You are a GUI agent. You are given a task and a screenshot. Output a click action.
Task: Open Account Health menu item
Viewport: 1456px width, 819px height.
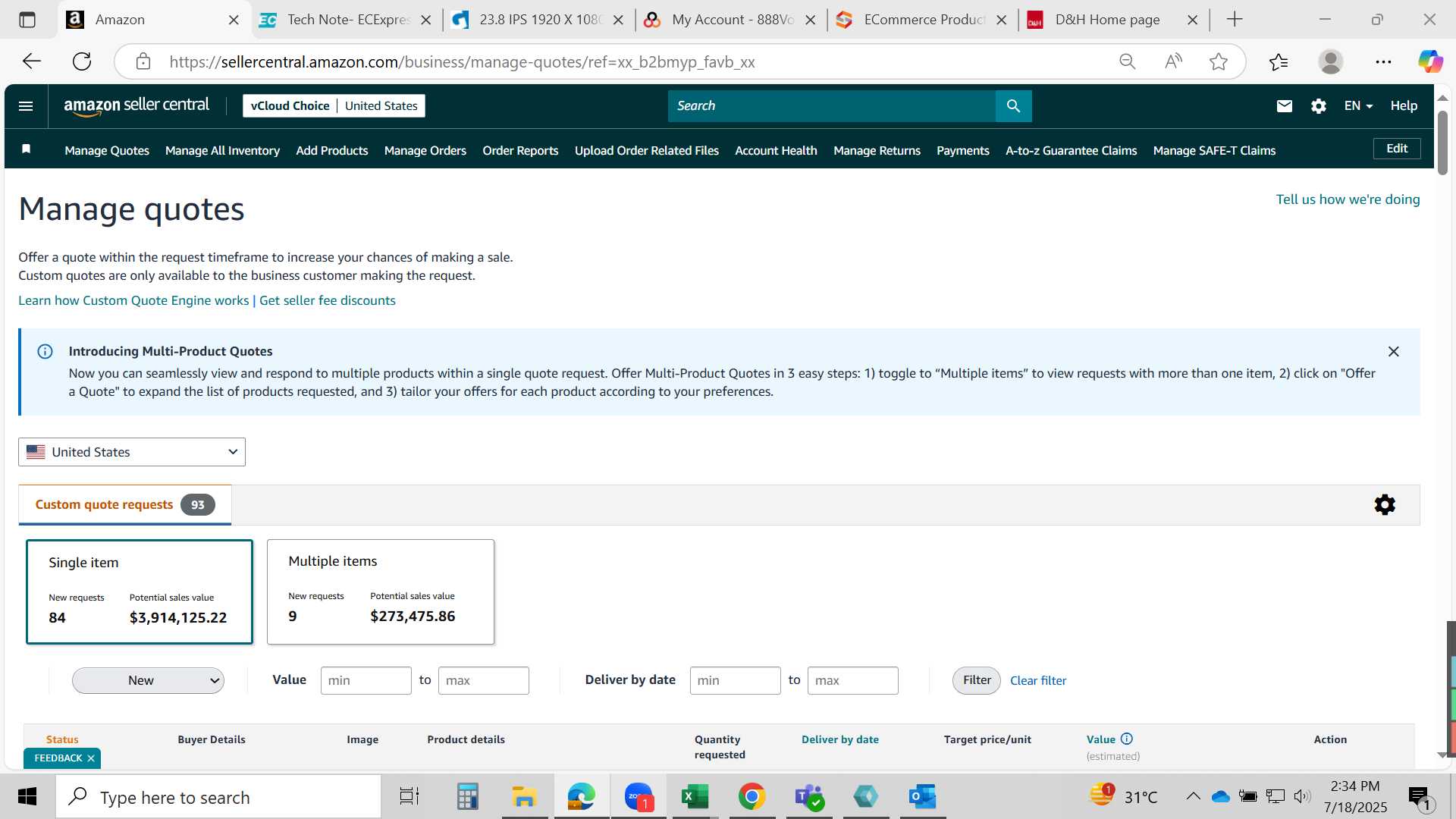(776, 151)
